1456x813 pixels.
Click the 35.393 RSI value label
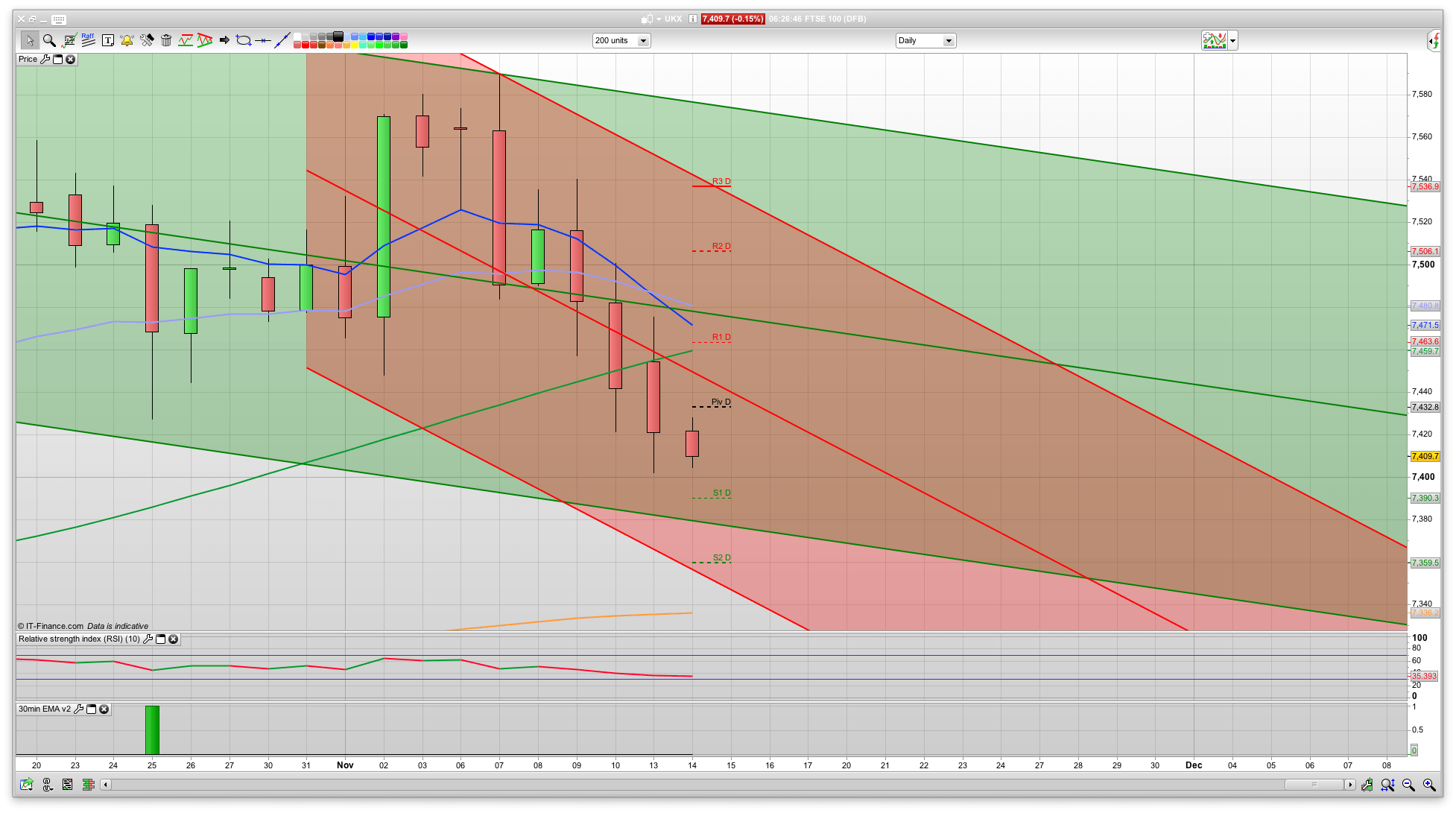coord(1424,676)
